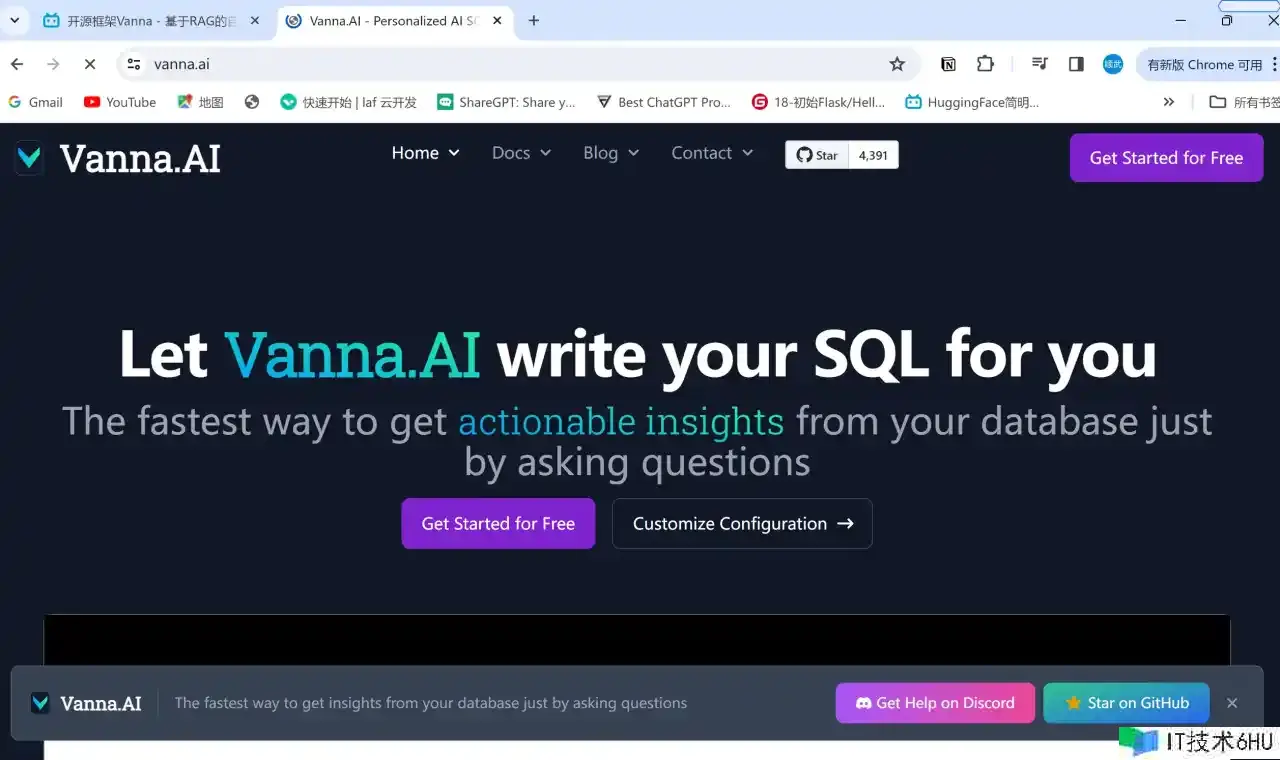Image resolution: width=1280 pixels, height=760 pixels.
Task: Click the Vanna.AI logo in header
Action: (118, 158)
